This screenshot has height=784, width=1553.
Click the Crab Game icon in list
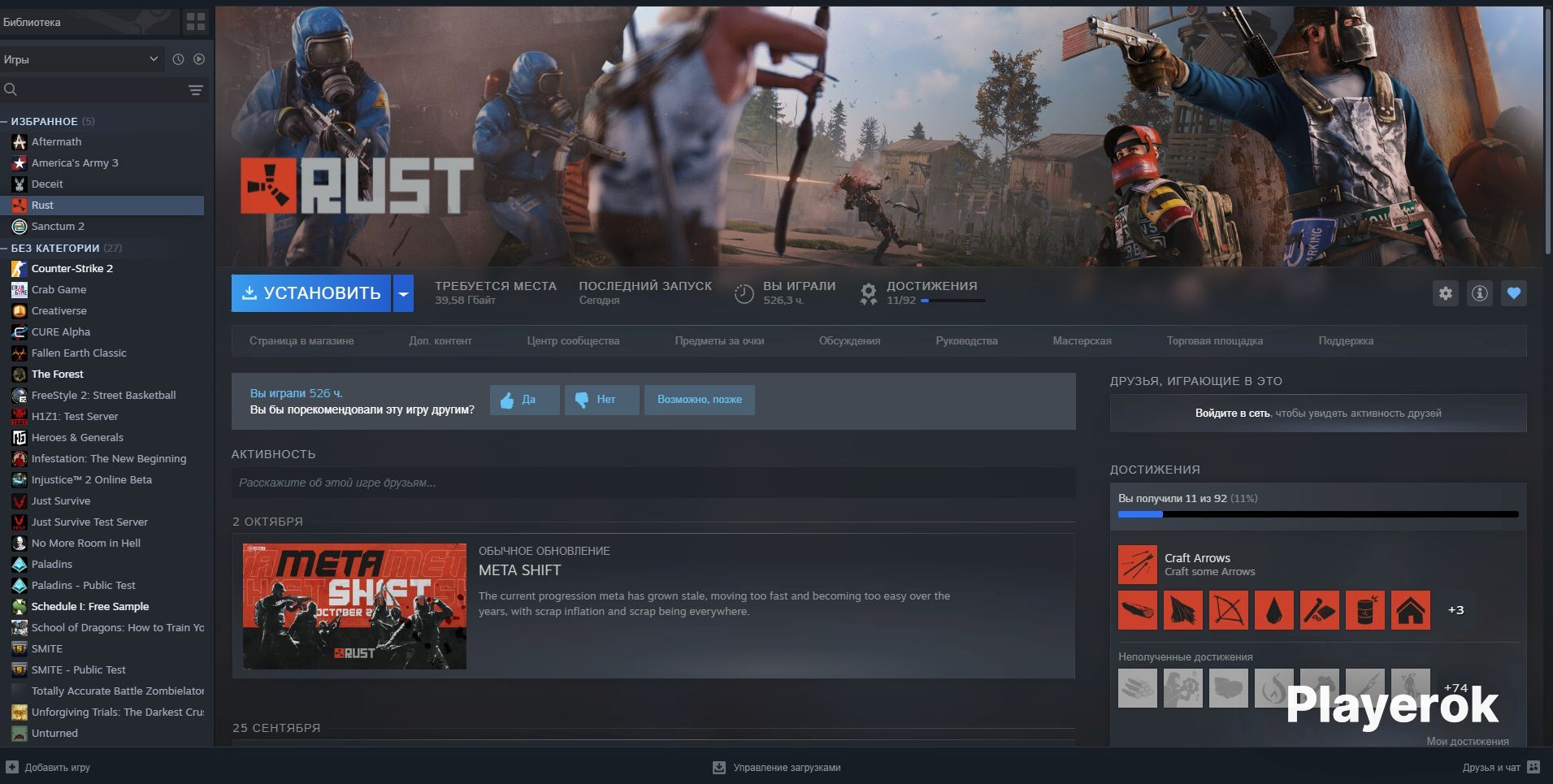click(19, 289)
